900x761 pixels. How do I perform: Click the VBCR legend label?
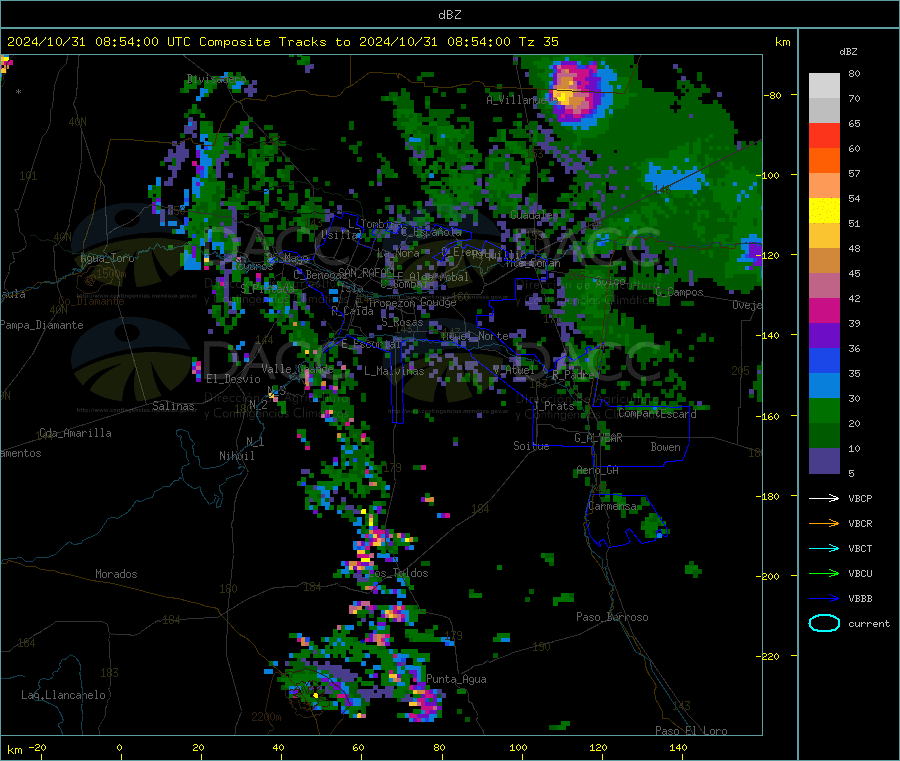coord(860,524)
